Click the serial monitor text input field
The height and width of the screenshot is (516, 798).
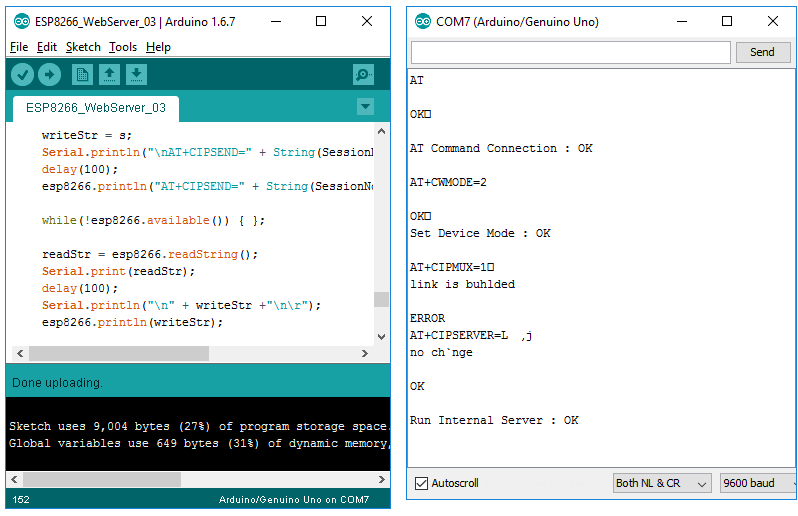click(x=571, y=52)
